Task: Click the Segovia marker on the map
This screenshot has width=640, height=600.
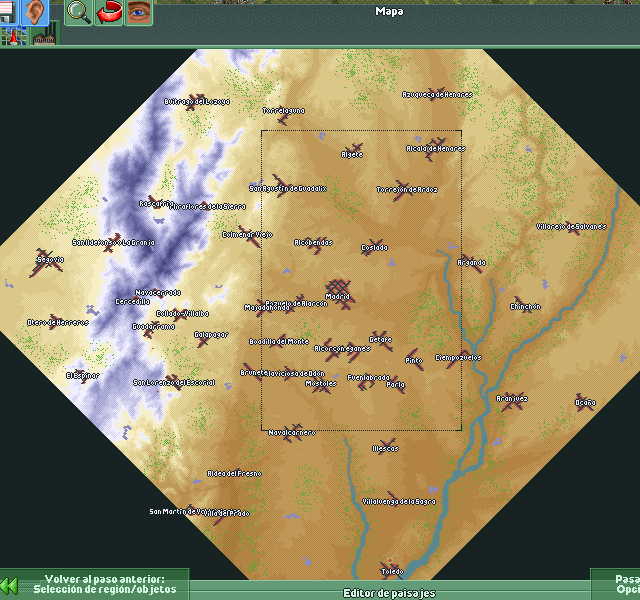Action: 47,259
